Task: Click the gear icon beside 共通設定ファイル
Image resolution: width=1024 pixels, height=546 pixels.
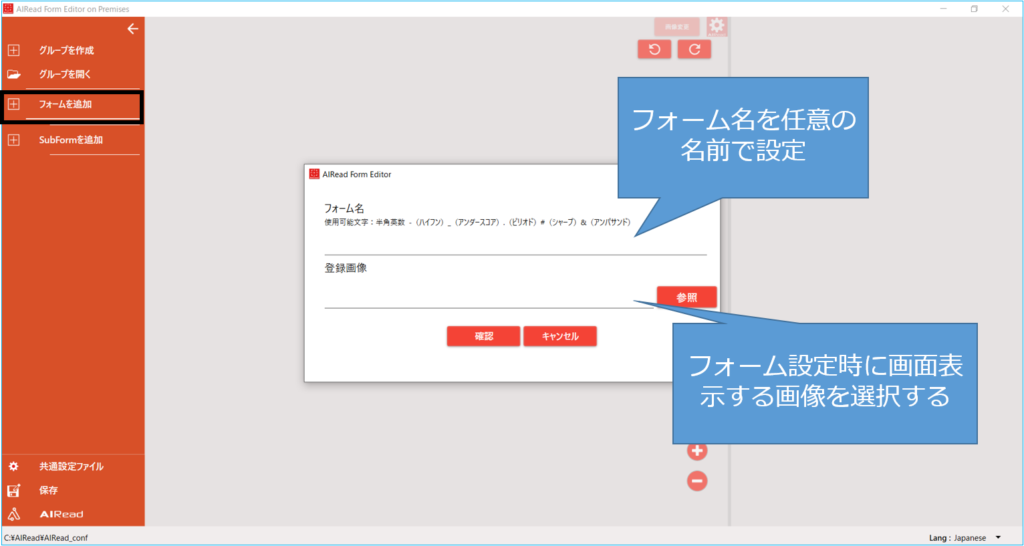Action: tap(14, 467)
